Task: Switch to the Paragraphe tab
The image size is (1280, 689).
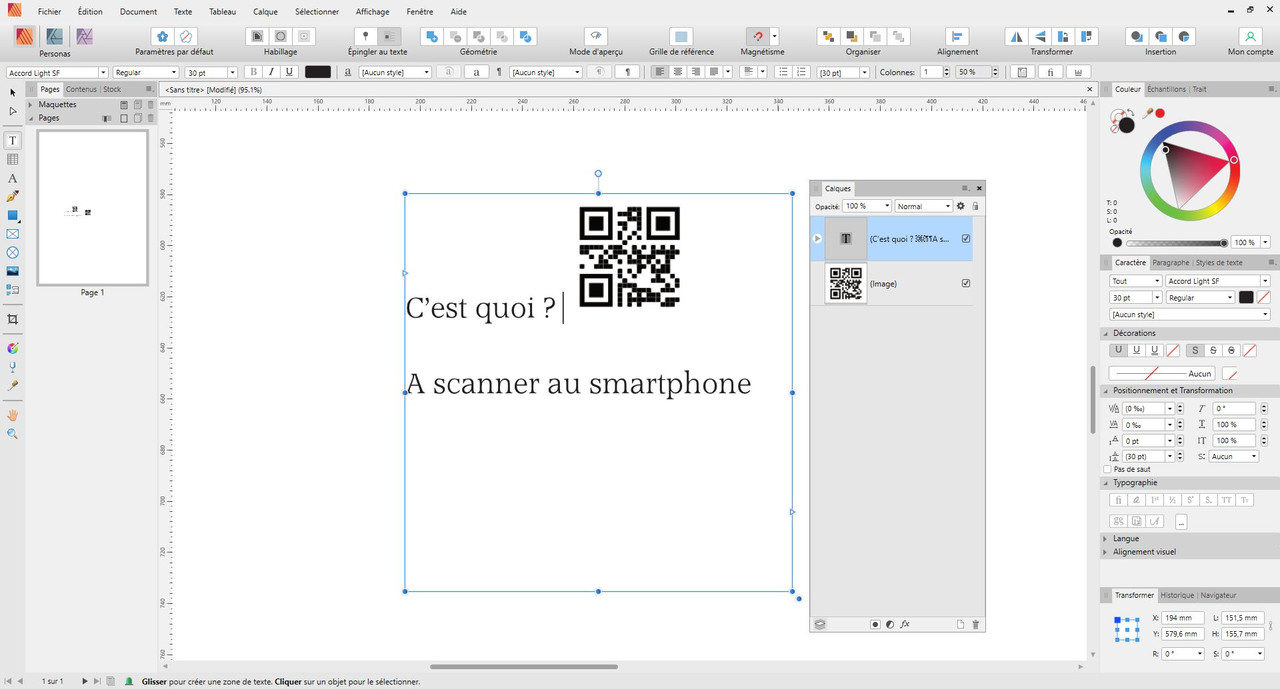Action: [1170, 262]
